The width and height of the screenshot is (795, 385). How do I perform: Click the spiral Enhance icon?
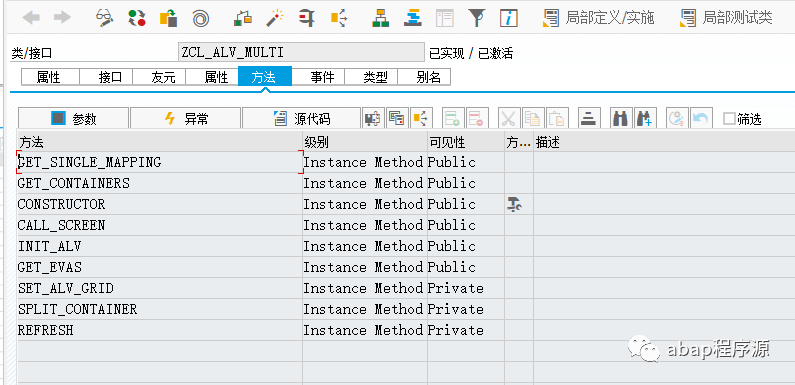pyautogui.click(x=201, y=18)
